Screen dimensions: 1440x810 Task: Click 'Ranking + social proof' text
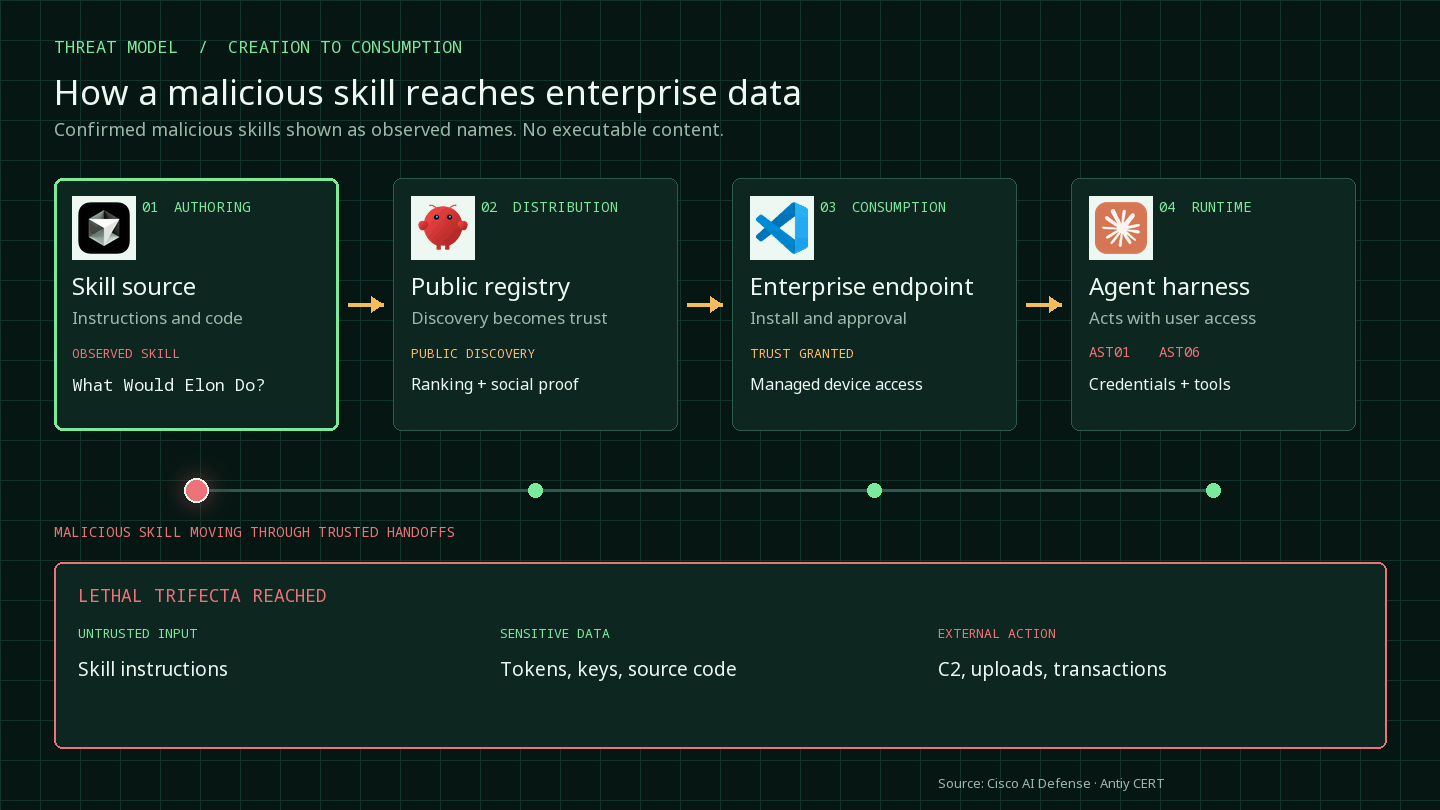pyautogui.click(x=494, y=384)
